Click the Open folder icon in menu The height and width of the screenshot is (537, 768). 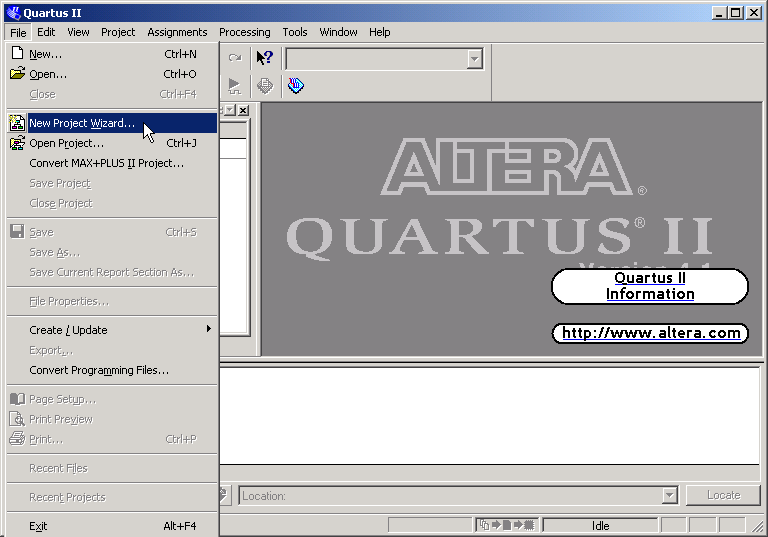click(17, 73)
